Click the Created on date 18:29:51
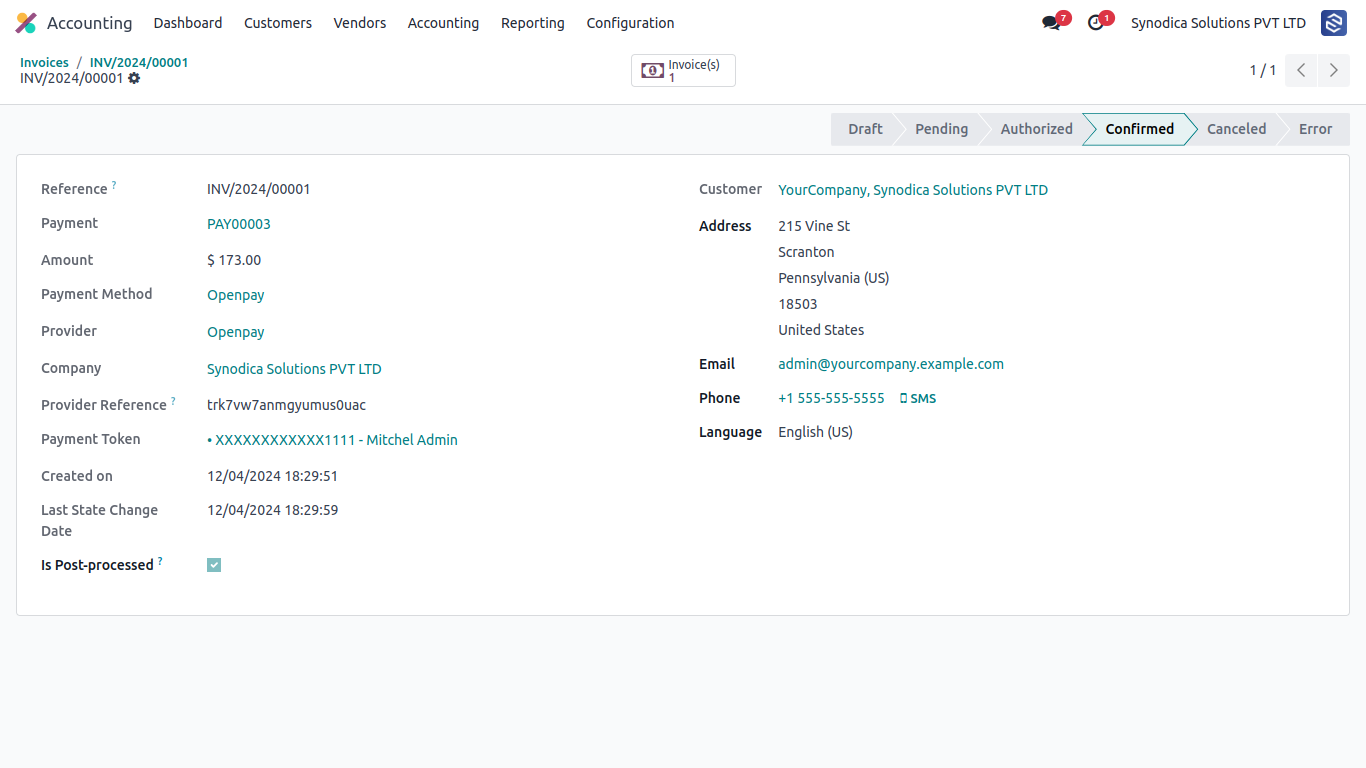 point(273,476)
